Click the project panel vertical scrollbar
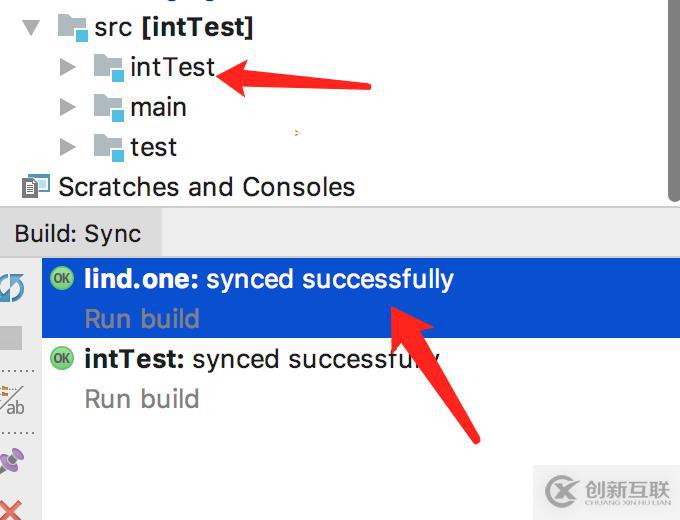This screenshot has width=680, height=520. click(674, 100)
